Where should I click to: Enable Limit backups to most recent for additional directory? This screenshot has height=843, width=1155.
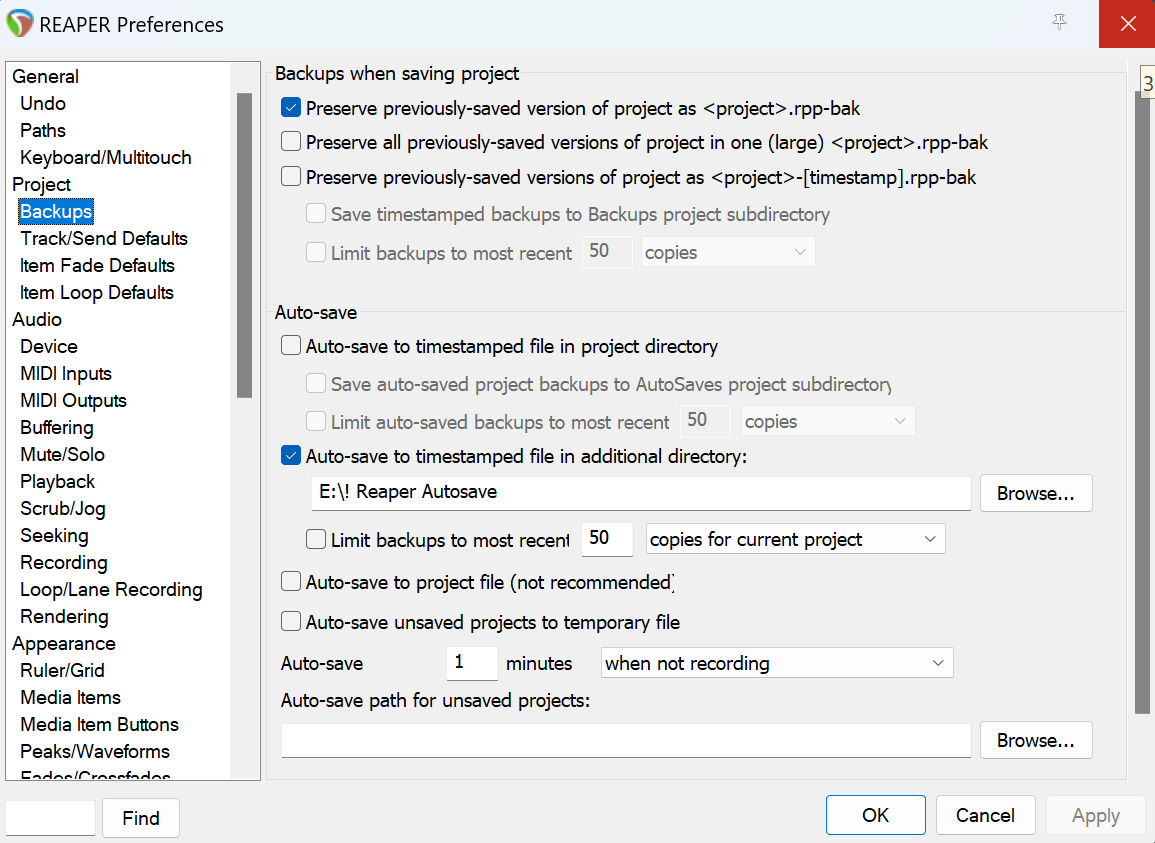(316, 539)
